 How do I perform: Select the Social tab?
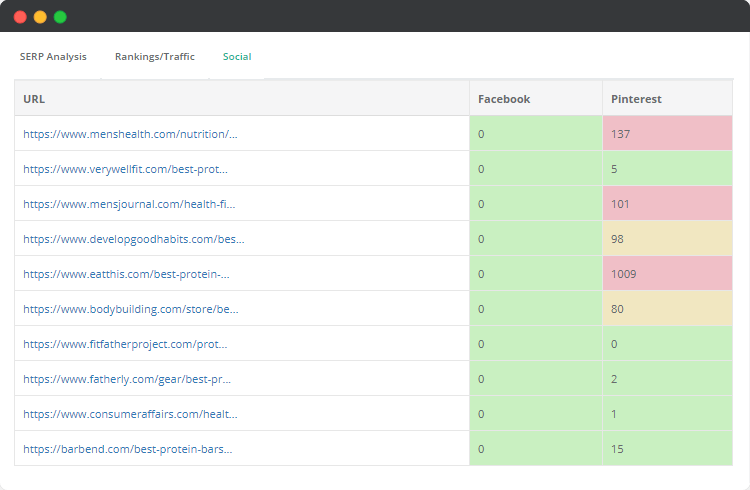point(237,56)
